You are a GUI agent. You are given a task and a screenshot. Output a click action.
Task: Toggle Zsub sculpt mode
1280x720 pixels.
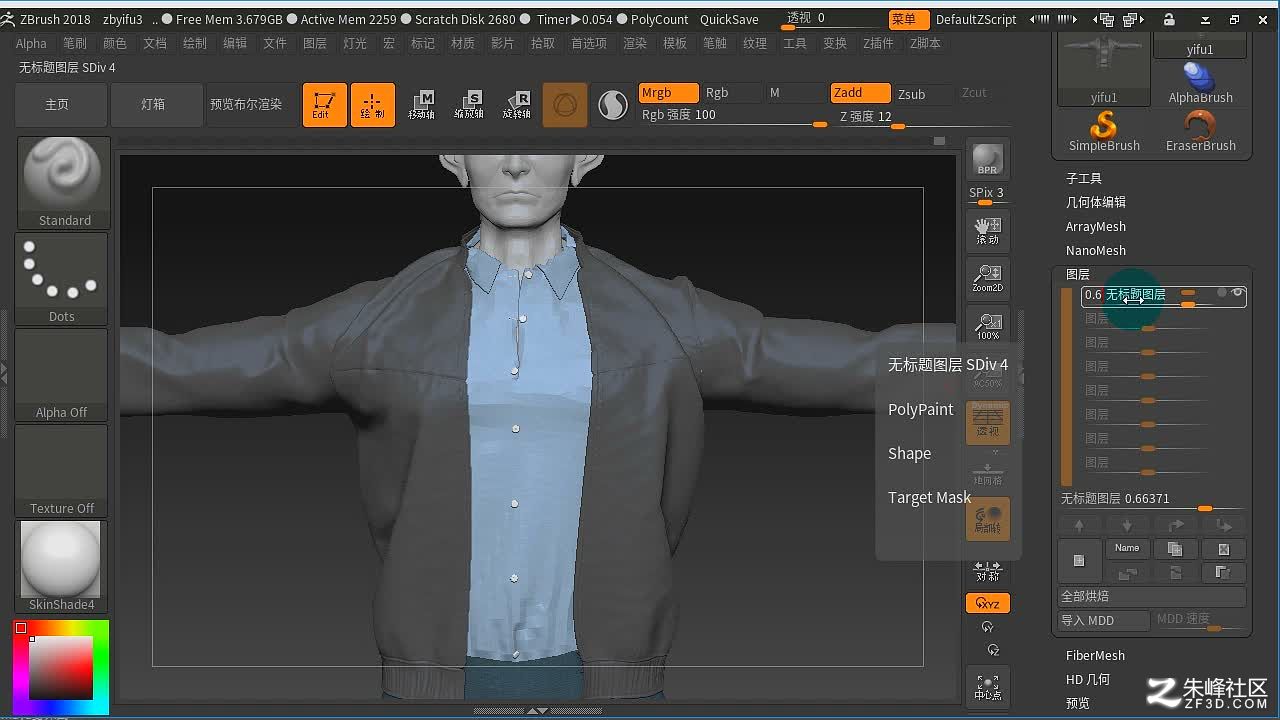pyautogui.click(x=924, y=94)
